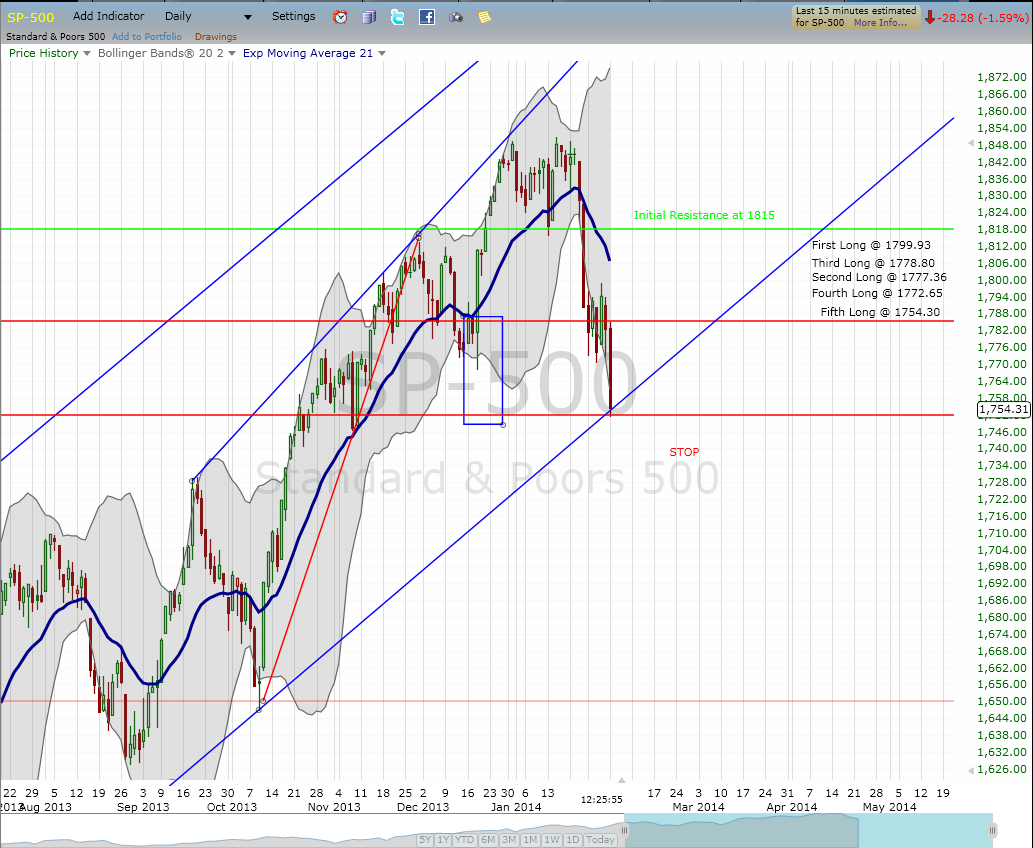Expand the Price History dropdown arrow
This screenshot has height=848, width=1033.
tap(86, 53)
